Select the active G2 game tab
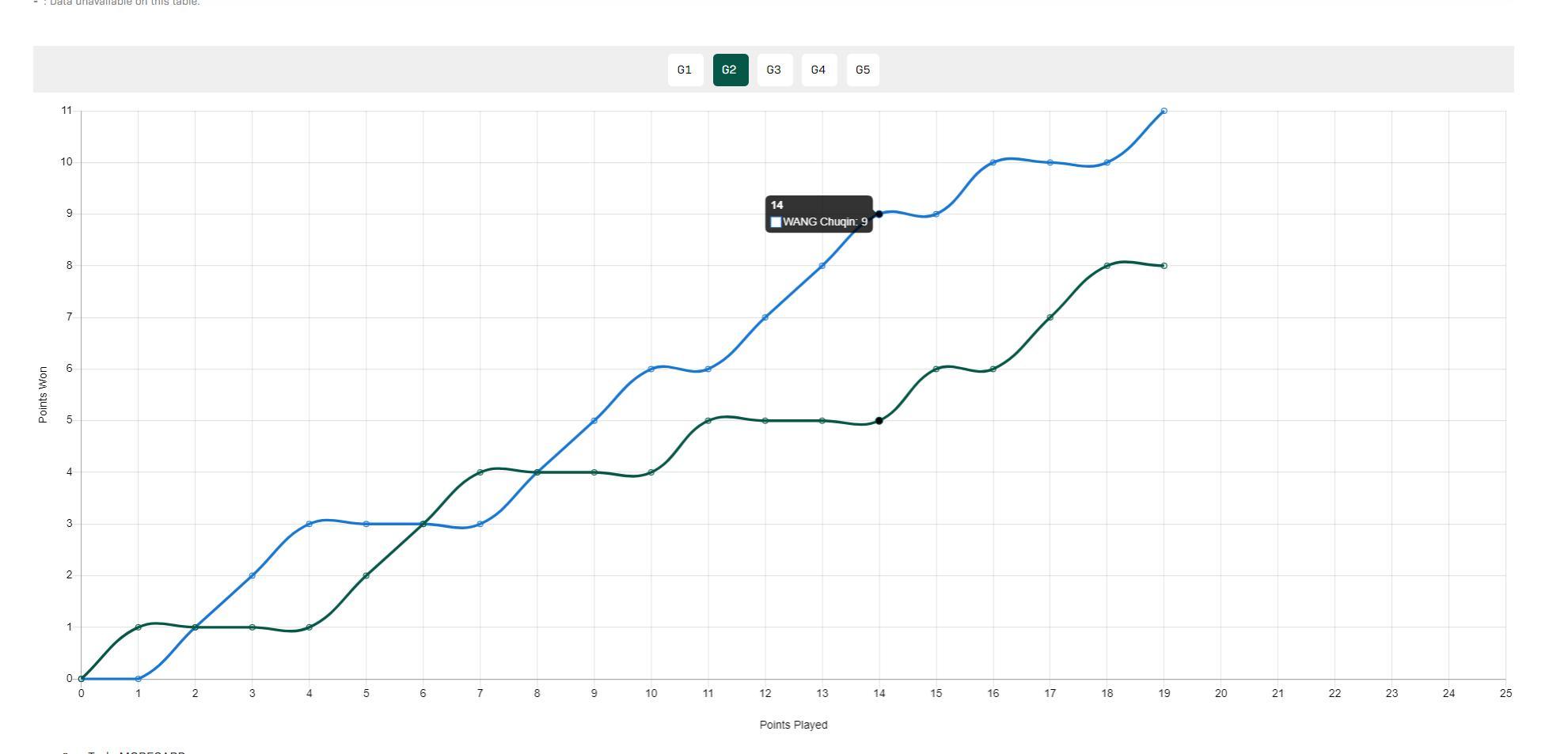The image size is (1568, 754). tap(730, 70)
